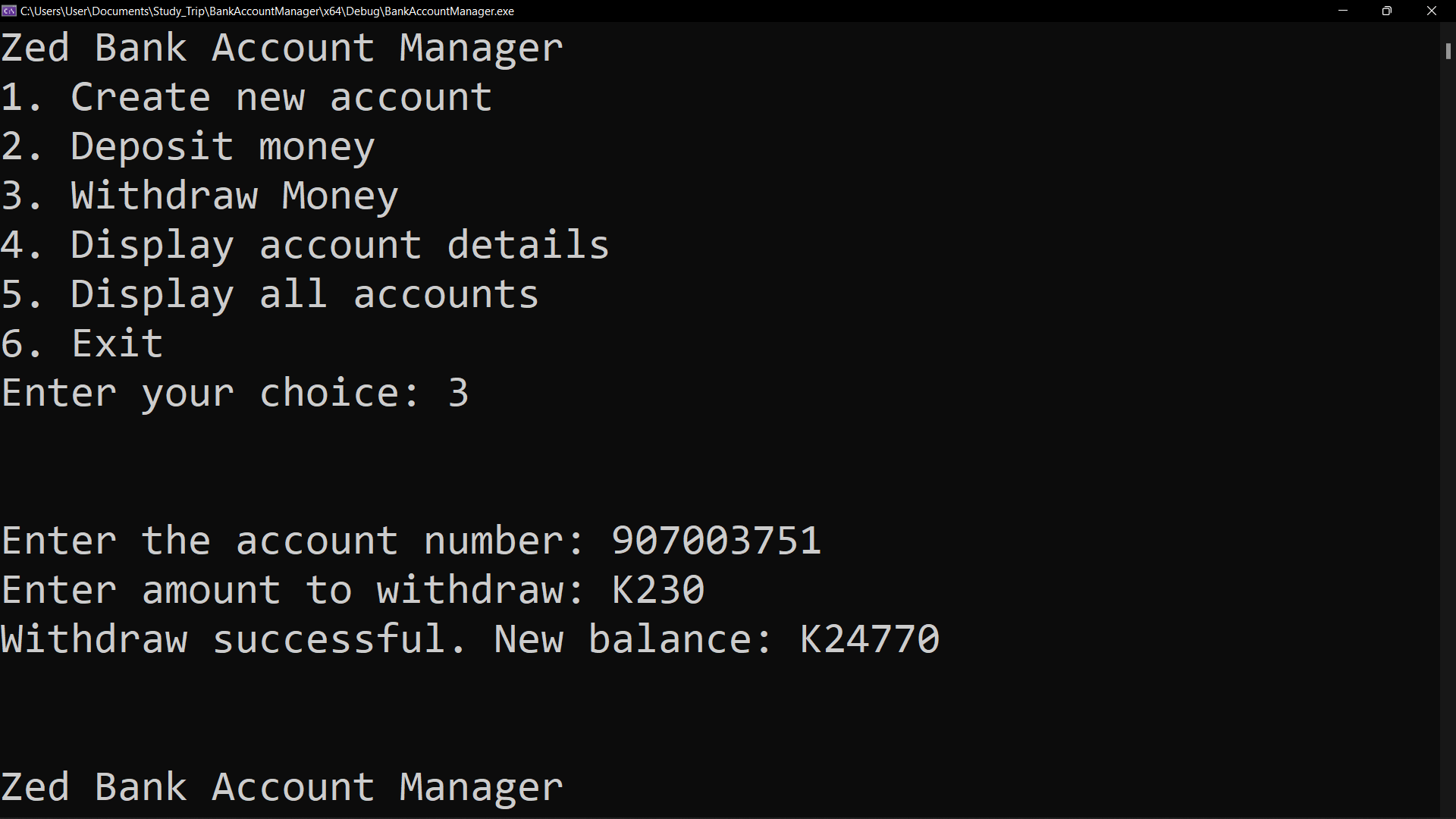Click the 'Display account details' line
Screen dimensions: 1456x819
(x=305, y=245)
